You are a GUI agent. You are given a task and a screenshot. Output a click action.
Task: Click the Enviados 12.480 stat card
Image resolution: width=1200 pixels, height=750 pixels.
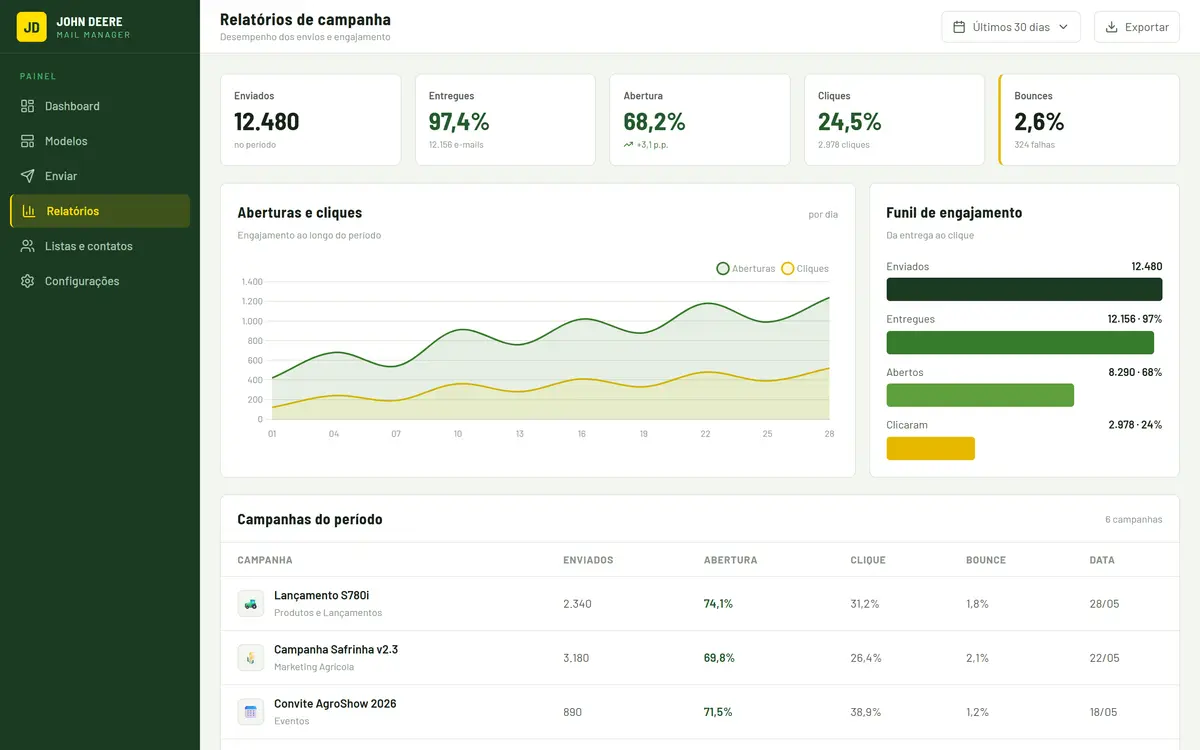click(x=310, y=120)
